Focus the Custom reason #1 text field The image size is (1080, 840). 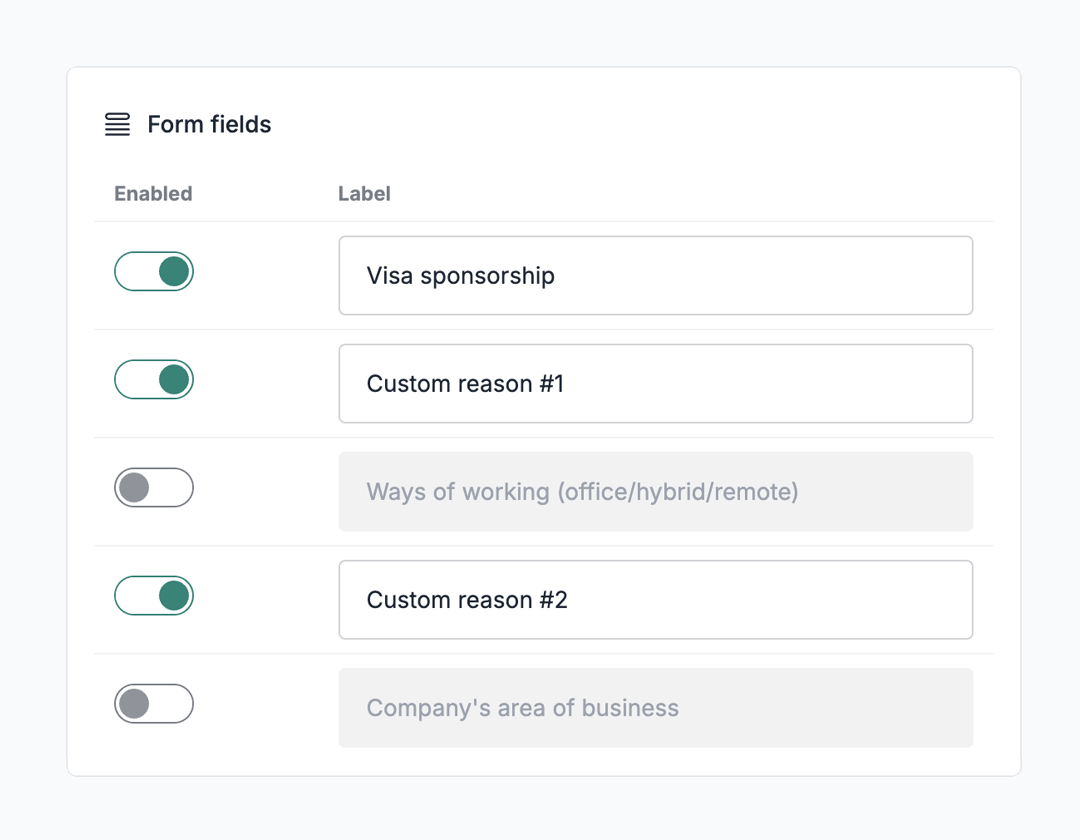click(x=655, y=384)
